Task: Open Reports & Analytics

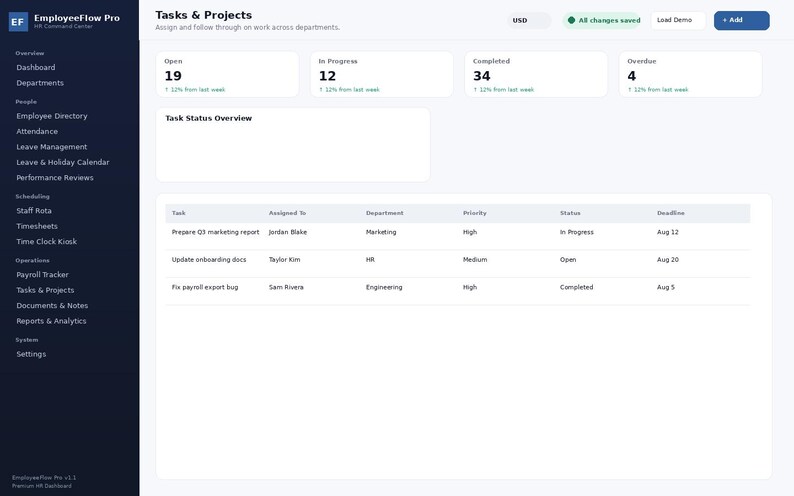Action: click(51, 321)
